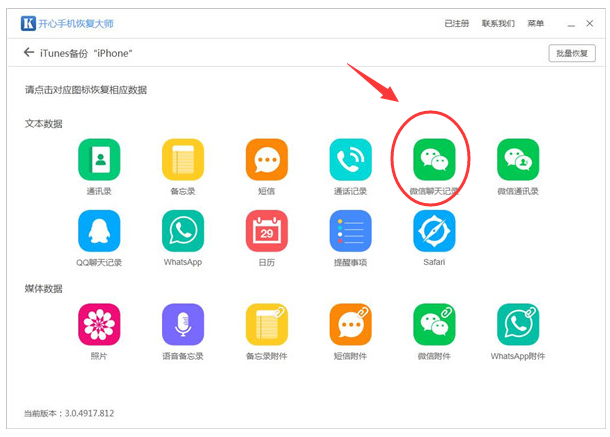Select the 微信附件 WeChat attachment icon
Viewport: 610px width, 437px height.
(x=434, y=324)
